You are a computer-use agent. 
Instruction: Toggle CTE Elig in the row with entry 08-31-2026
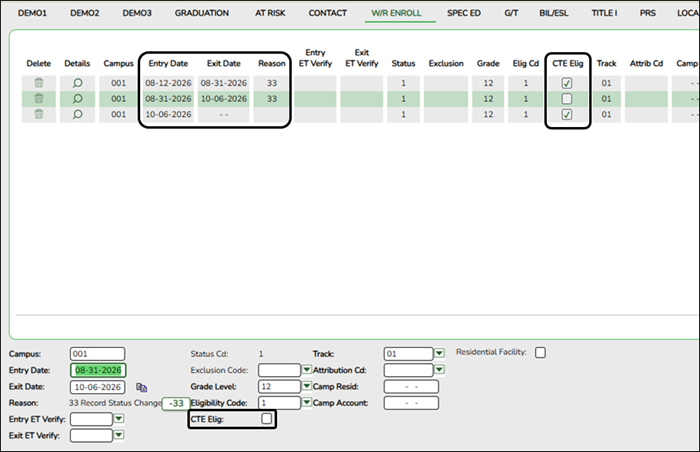point(567,99)
